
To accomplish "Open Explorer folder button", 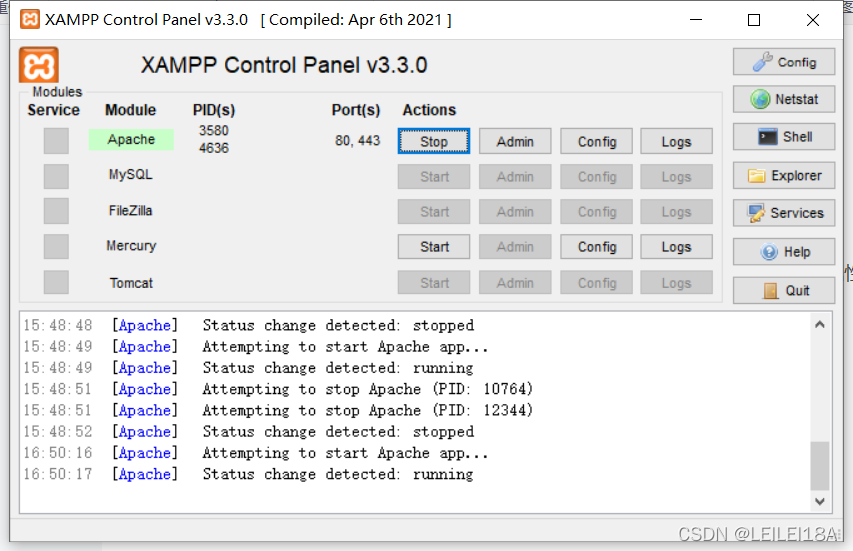I will (x=784, y=175).
